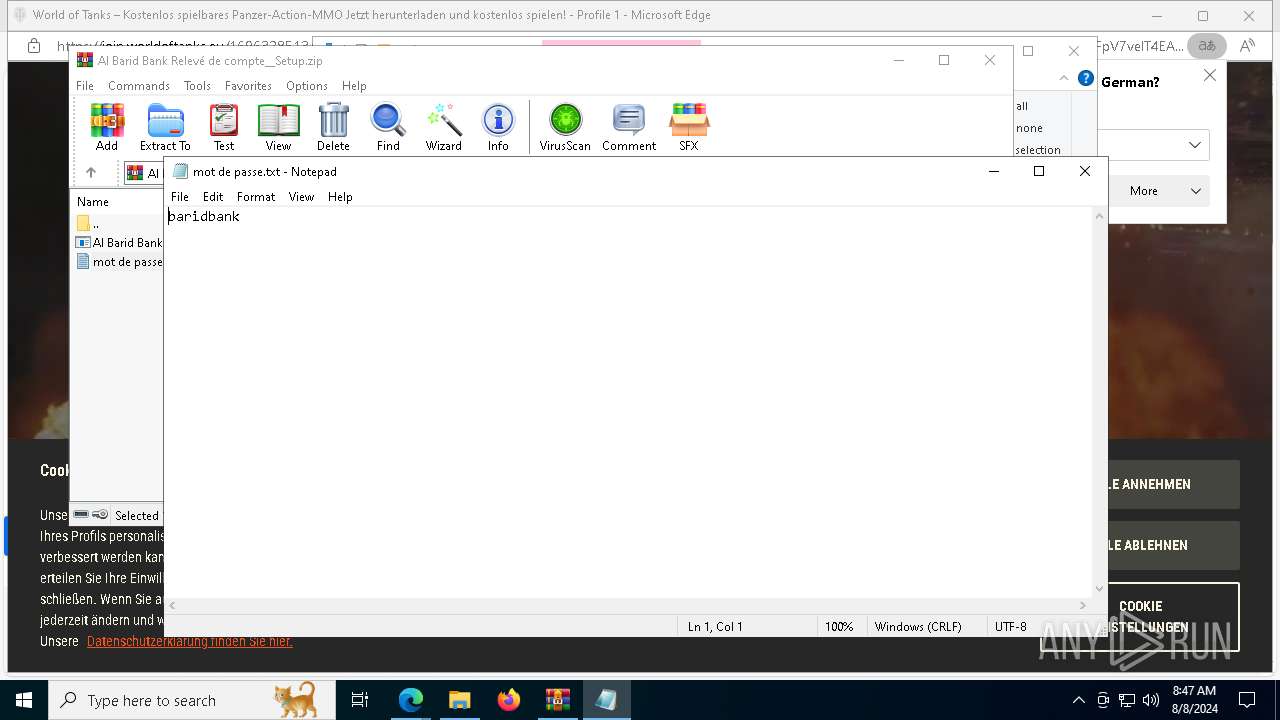This screenshot has height=720, width=1280.
Task: Show archive Info icon
Action: point(498,127)
